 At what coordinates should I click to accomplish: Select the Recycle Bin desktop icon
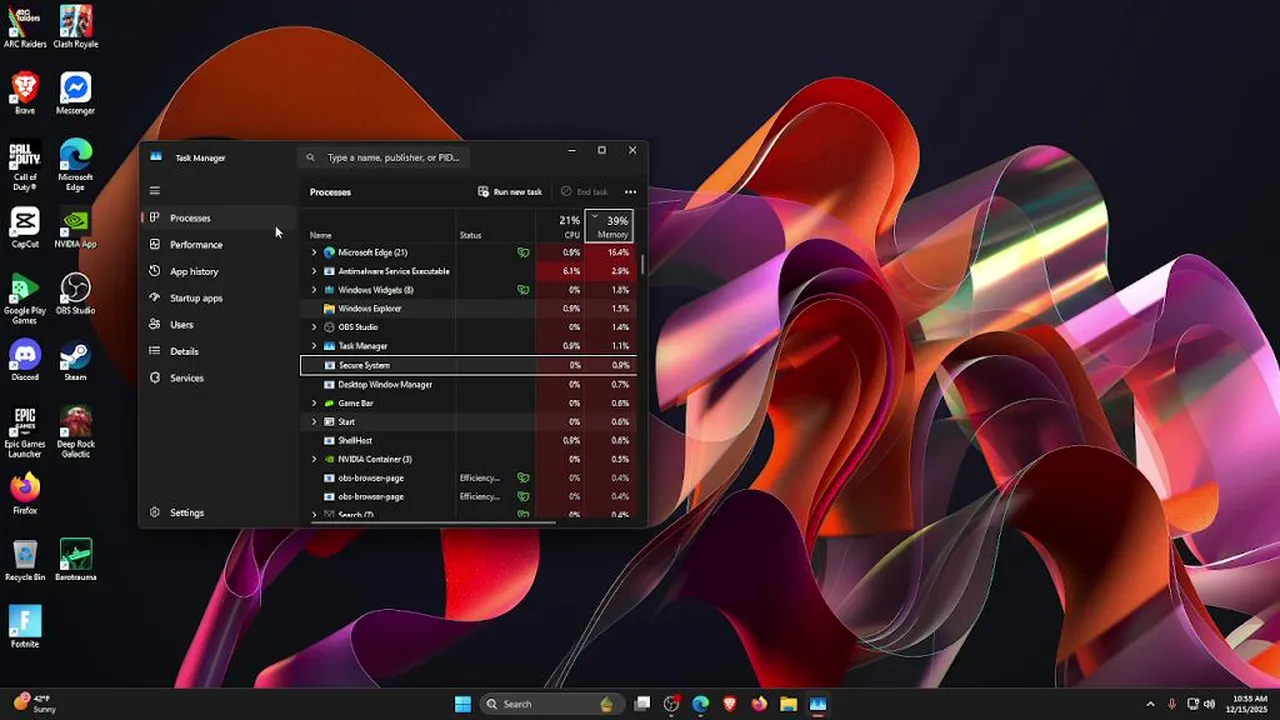[25, 560]
